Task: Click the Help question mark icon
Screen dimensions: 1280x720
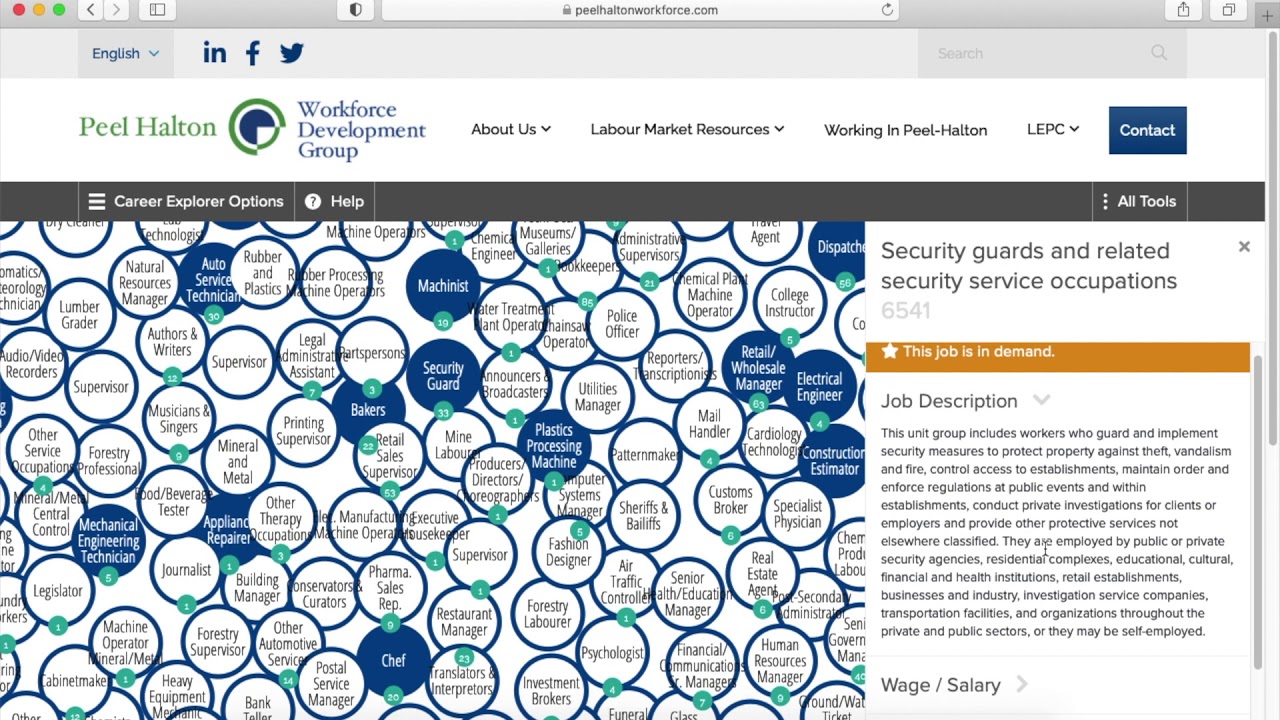Action: point(313,201)
